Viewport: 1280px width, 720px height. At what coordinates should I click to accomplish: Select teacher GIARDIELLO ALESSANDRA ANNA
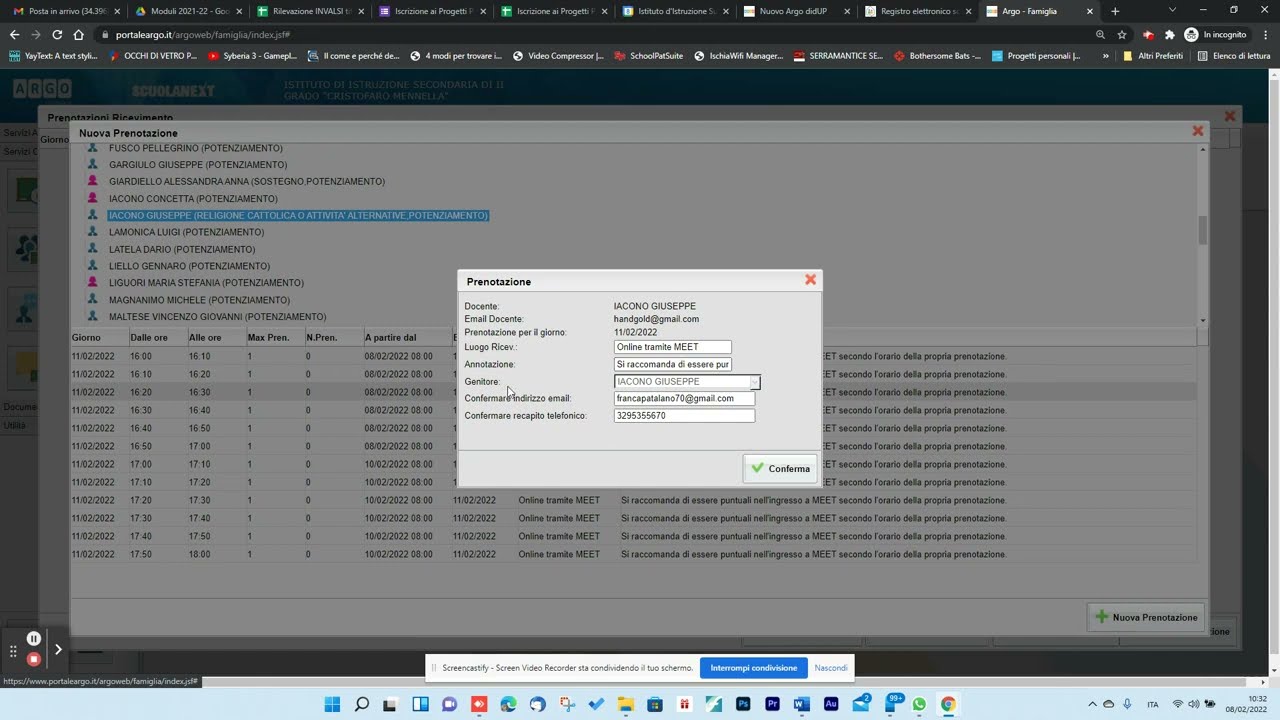coord(247,182)
